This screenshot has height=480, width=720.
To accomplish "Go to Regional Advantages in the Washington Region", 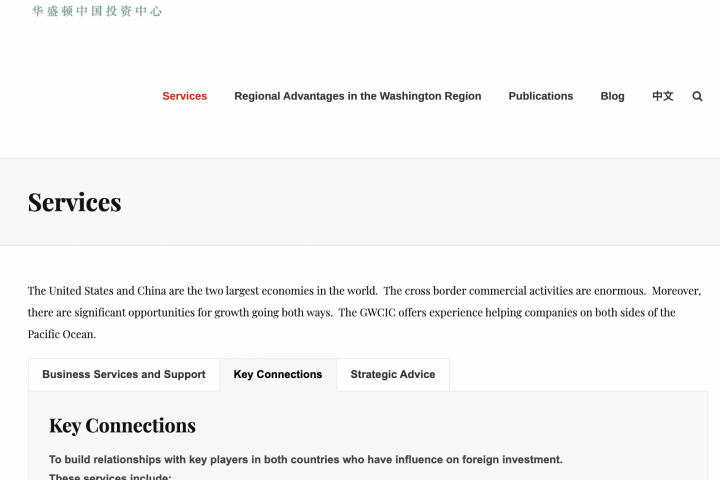I will pyautogui.click(x=358, y=96).
